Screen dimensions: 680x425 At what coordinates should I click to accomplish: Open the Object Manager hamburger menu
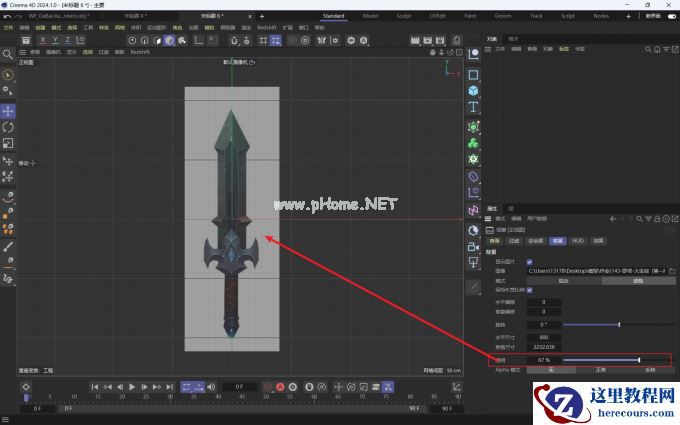point(488,49)
